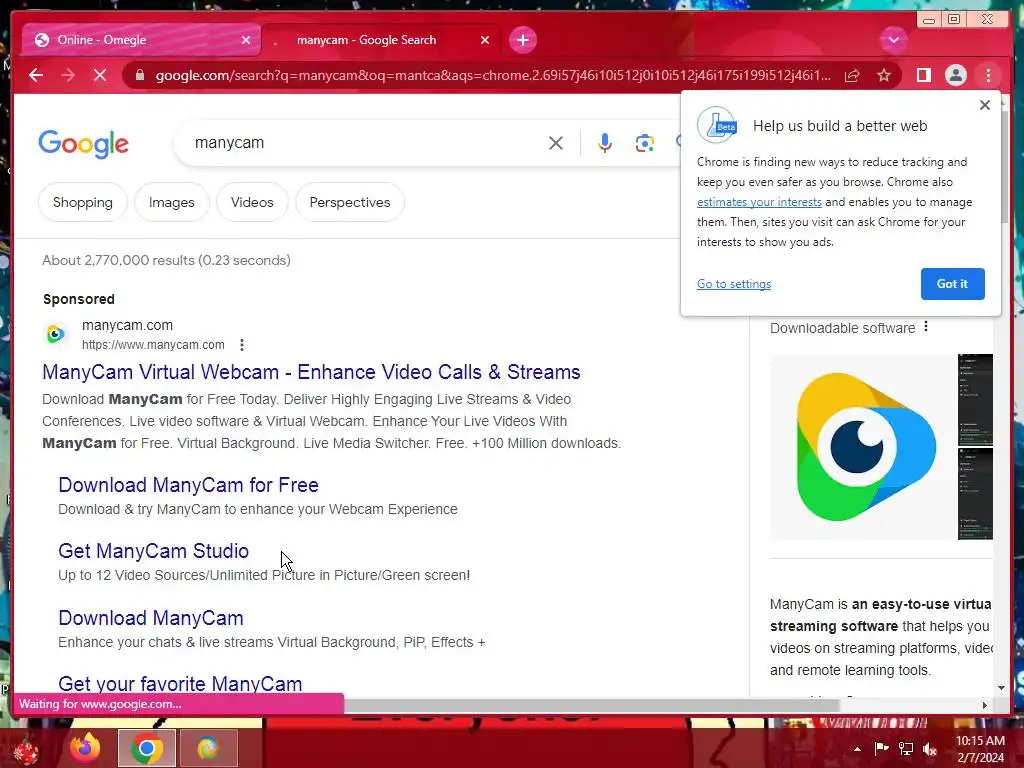Share this page from address bar
The height and width of the screenshot is (768, 1024).
coord(852,75)
